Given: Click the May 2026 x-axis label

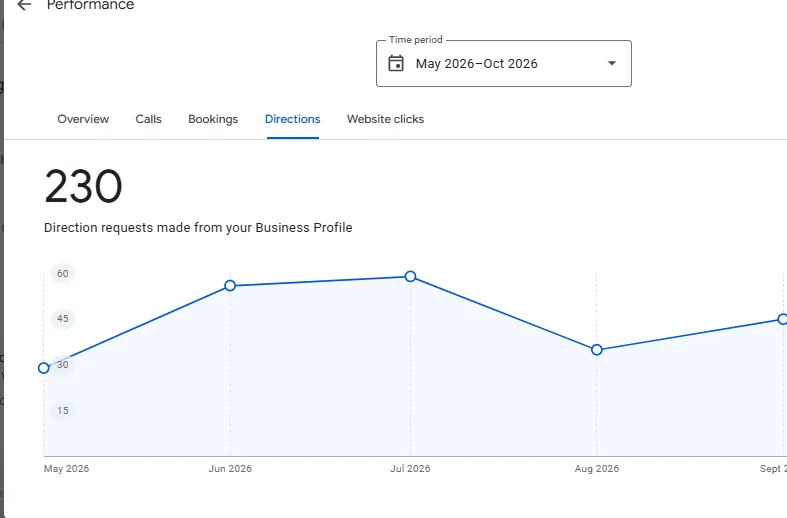Looking at the screenshot, I should click(66, 468).
